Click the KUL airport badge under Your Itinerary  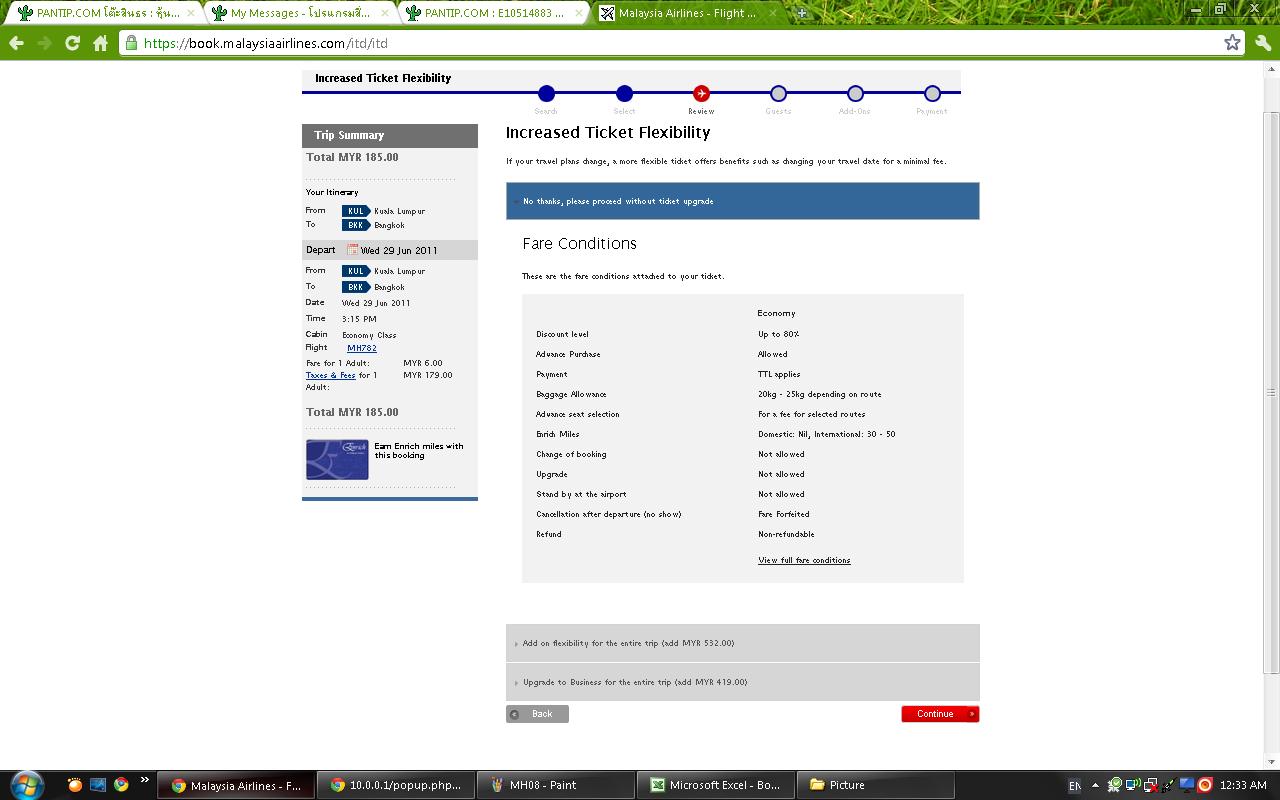pos(356,211)
